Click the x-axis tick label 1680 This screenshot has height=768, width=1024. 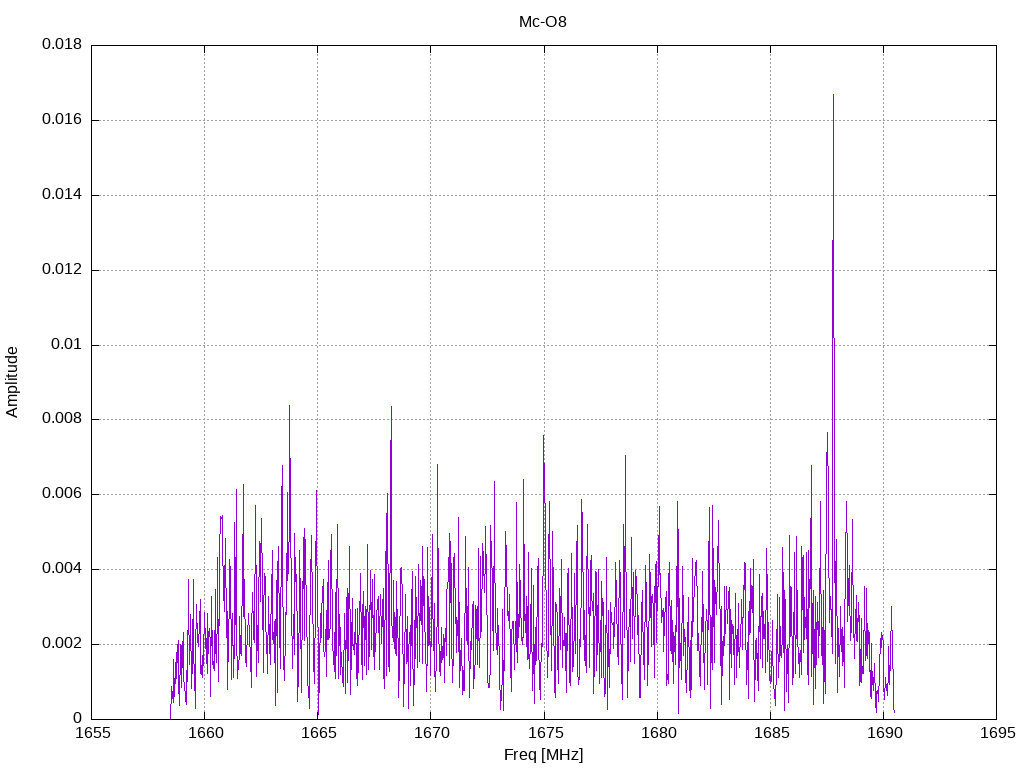tap(658, 733)
